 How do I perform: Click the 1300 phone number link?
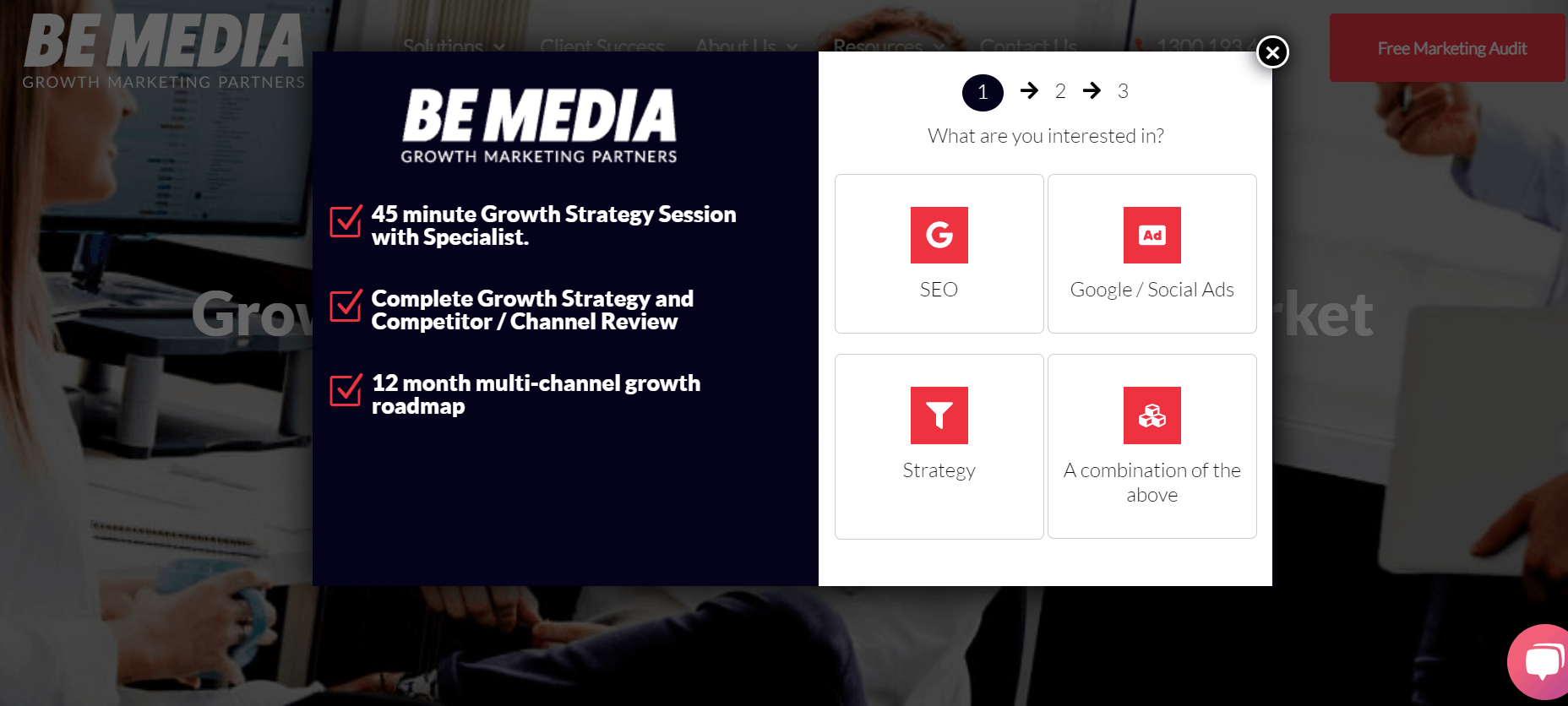pyautogui.click(x=1195, y=46)
